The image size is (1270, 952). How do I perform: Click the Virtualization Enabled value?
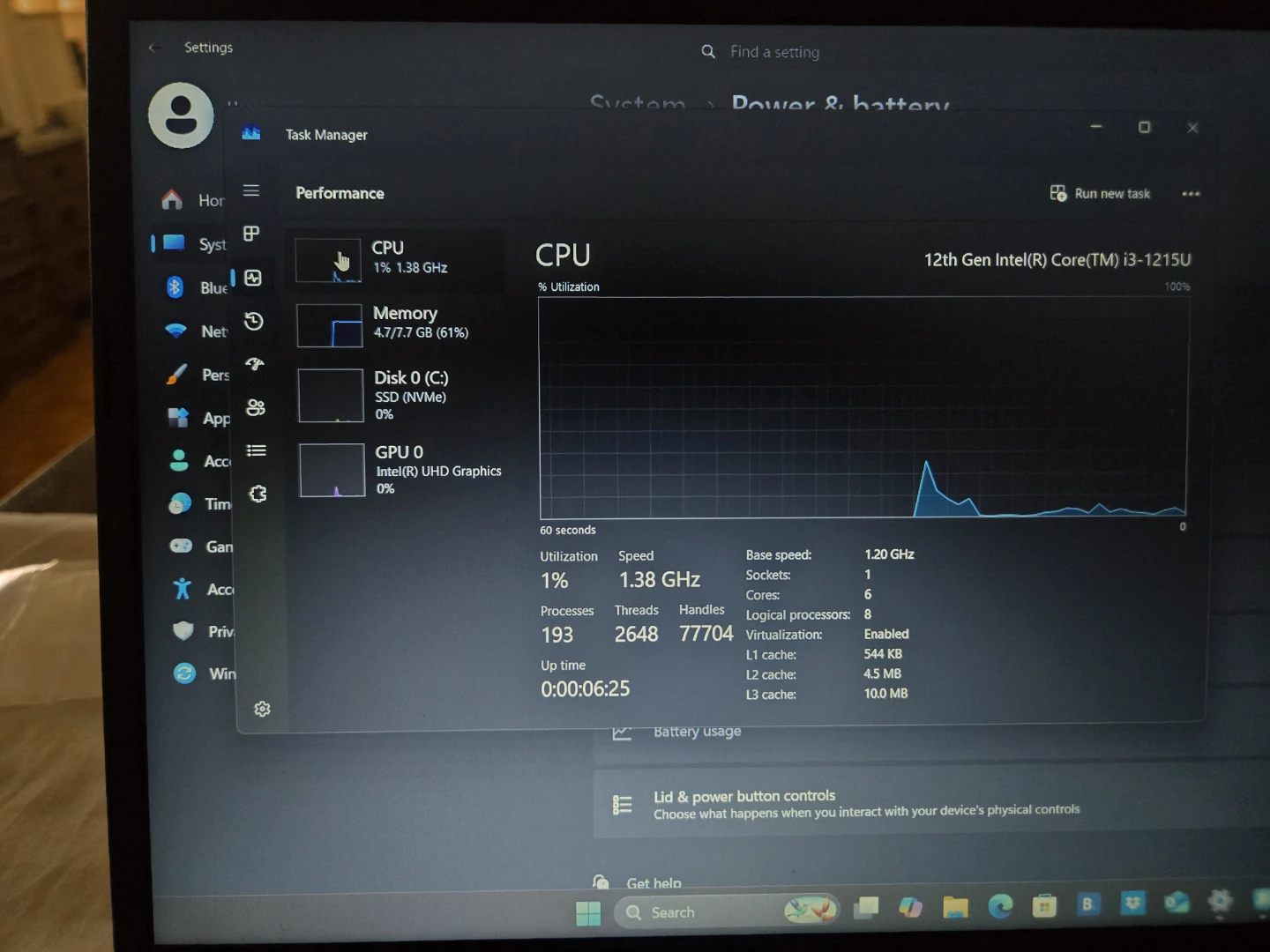(x=886, y=634)
